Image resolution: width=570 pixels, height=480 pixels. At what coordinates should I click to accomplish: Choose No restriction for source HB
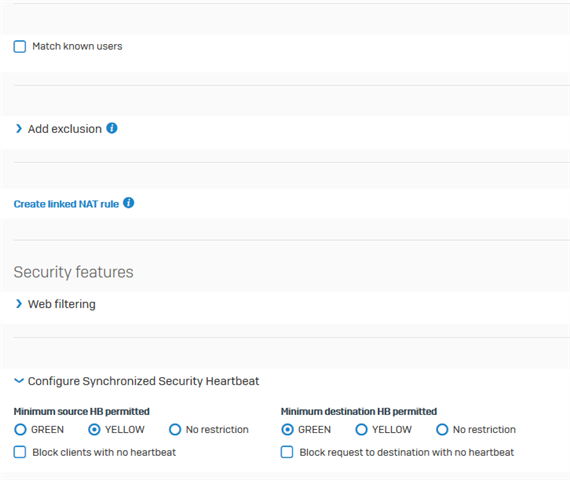[175, 429]
